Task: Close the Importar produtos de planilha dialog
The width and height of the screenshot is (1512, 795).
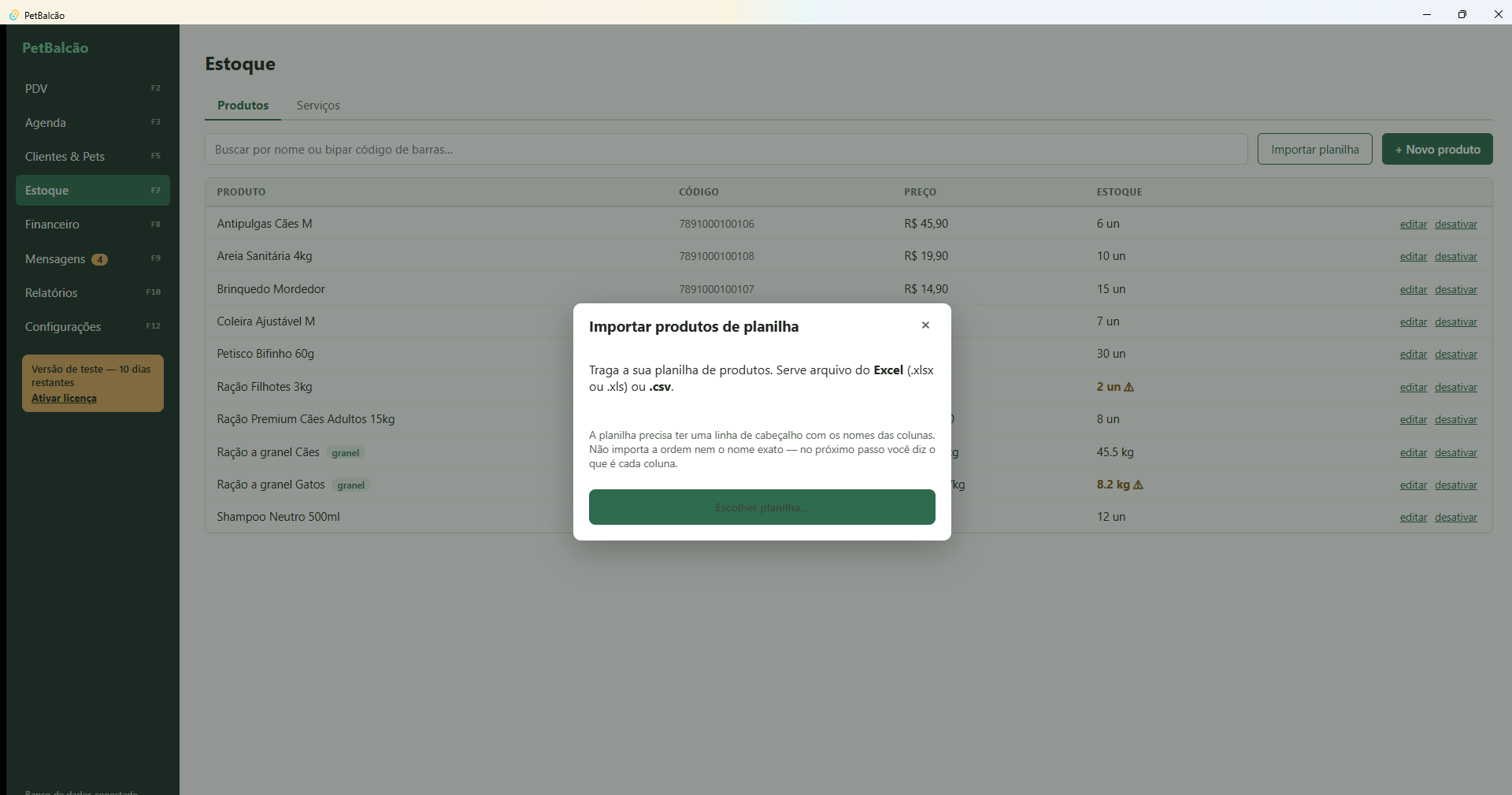Action: click(x=925, y=325)
